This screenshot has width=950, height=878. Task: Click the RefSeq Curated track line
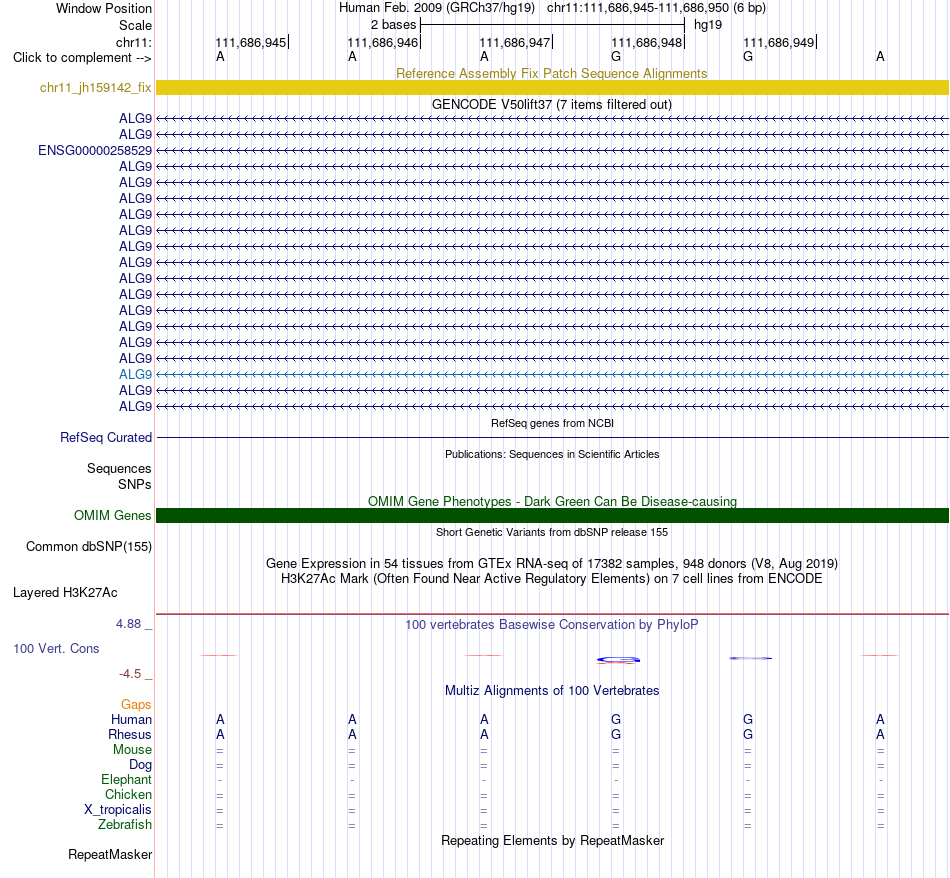[552, 437]
